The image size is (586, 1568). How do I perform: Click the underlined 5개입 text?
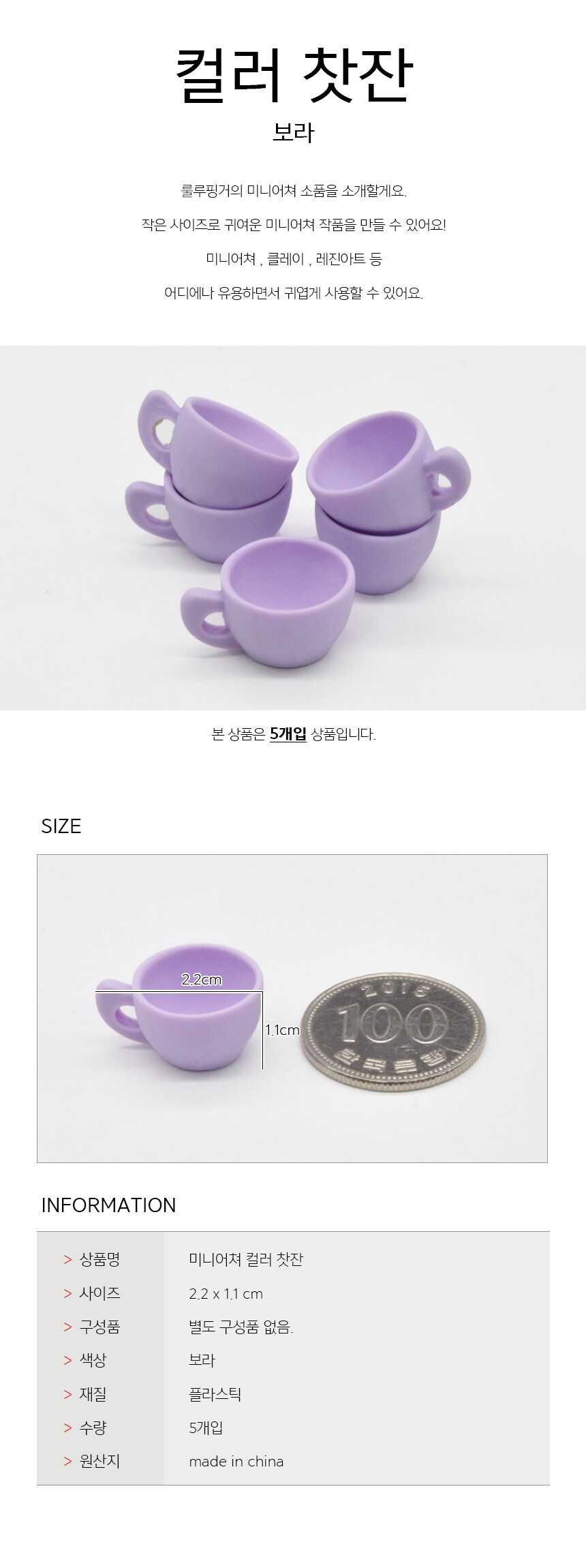click(288, 734)
